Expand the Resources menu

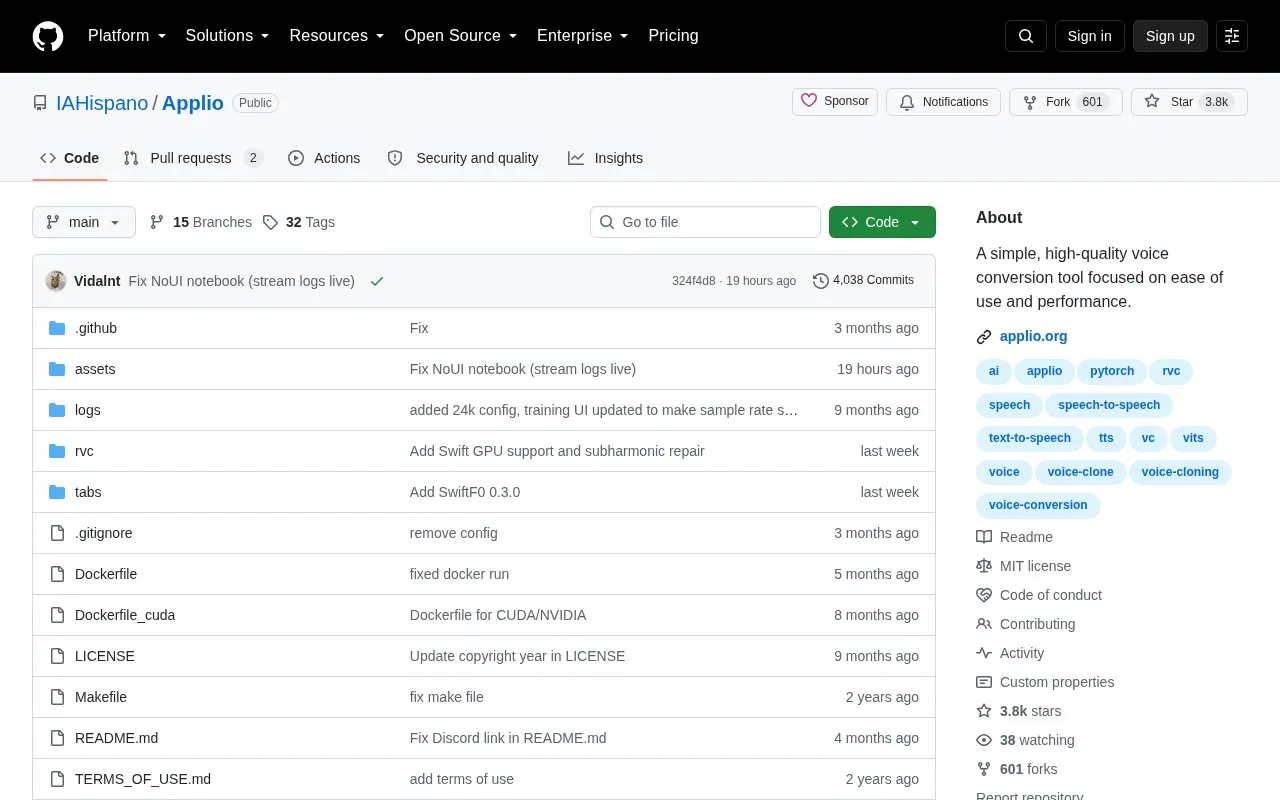click(x=337, y=36)
